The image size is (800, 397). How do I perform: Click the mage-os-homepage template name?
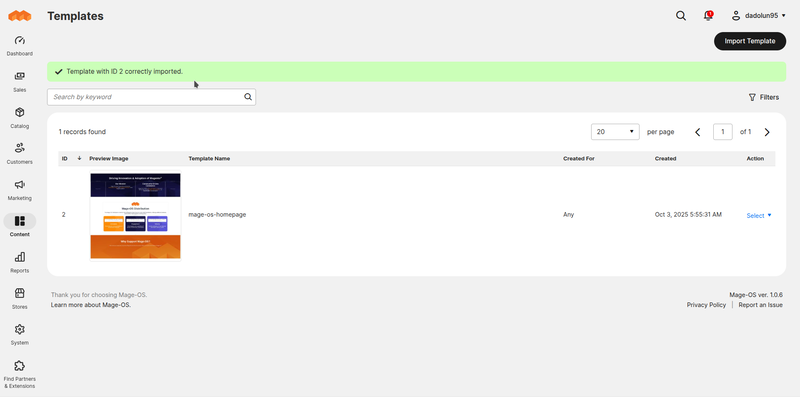coord(217,215)
